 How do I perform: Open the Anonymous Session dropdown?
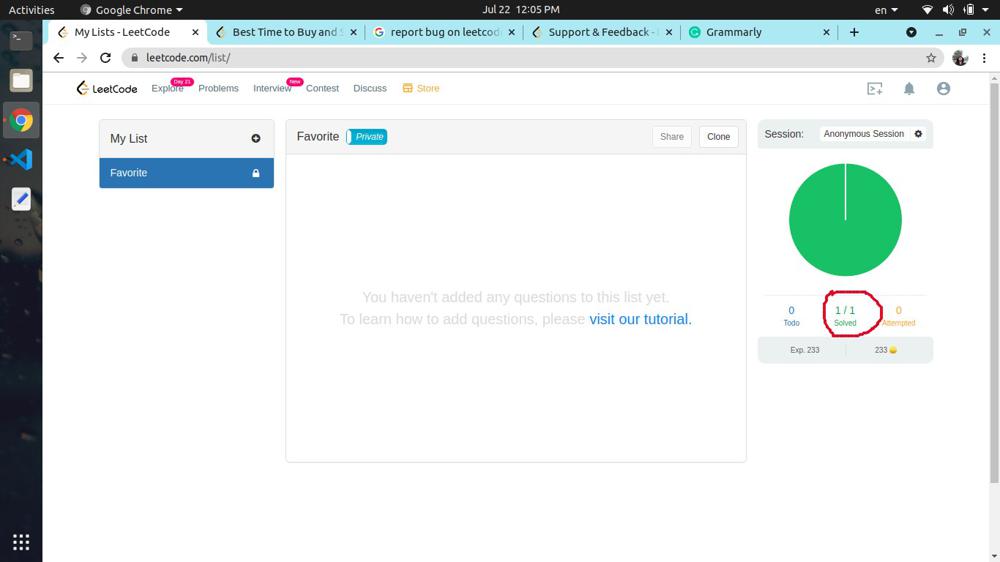863,134
